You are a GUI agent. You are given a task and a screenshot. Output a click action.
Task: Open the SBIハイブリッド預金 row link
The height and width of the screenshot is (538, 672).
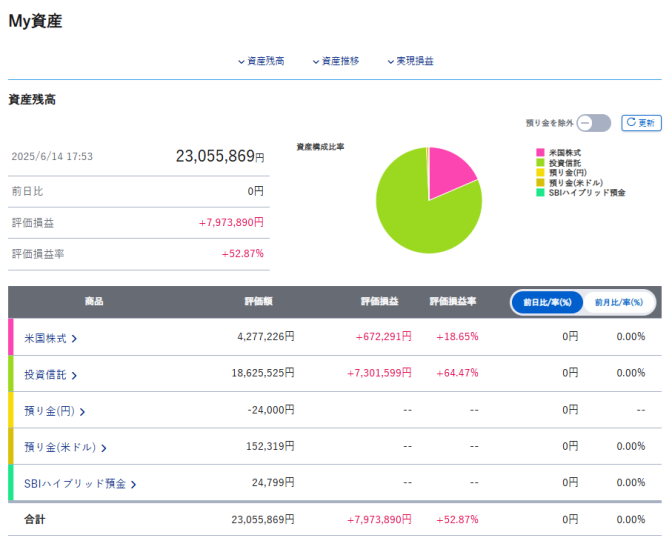tap(80, 484)
